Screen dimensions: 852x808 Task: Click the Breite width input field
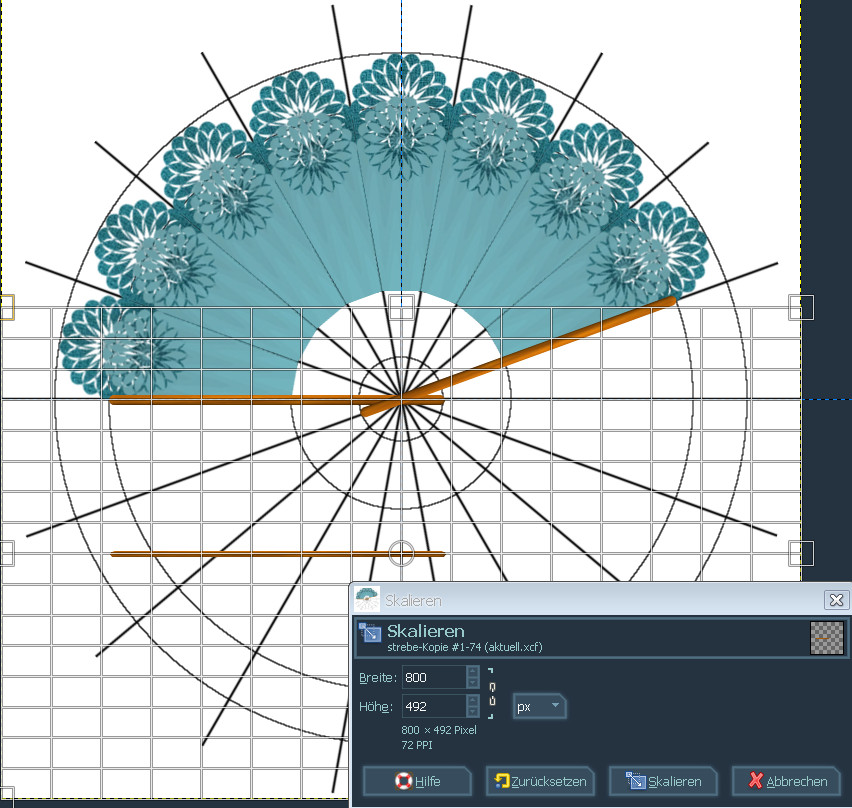[x=429, y=677]
